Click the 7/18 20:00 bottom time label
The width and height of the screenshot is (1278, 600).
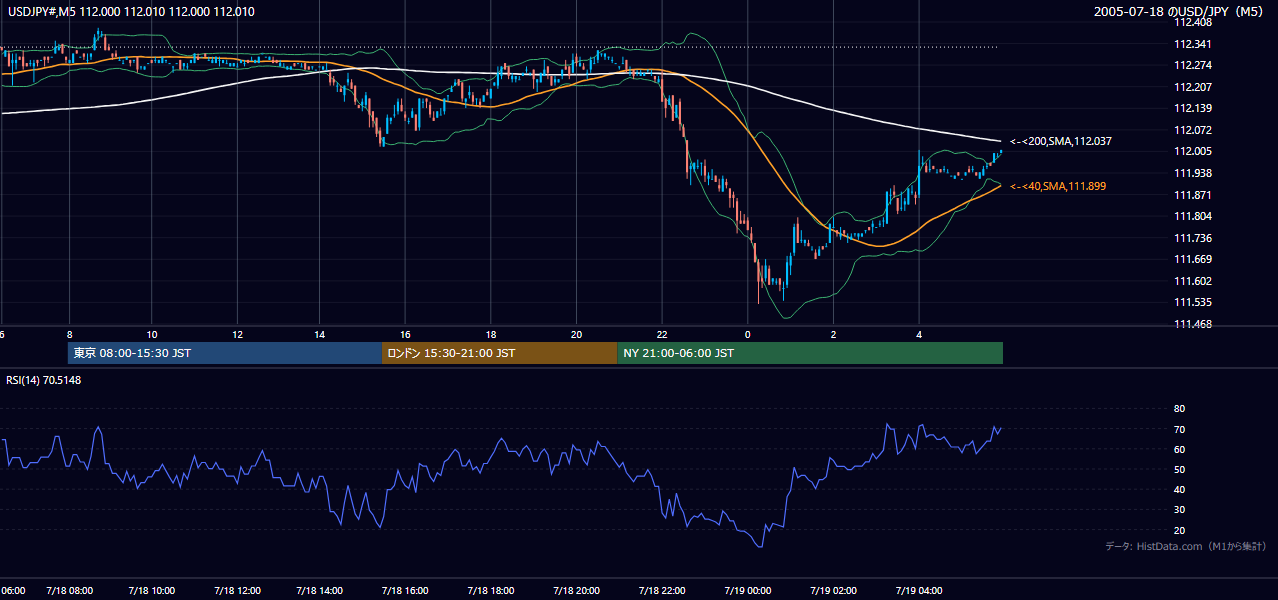[x=577, y=590]
